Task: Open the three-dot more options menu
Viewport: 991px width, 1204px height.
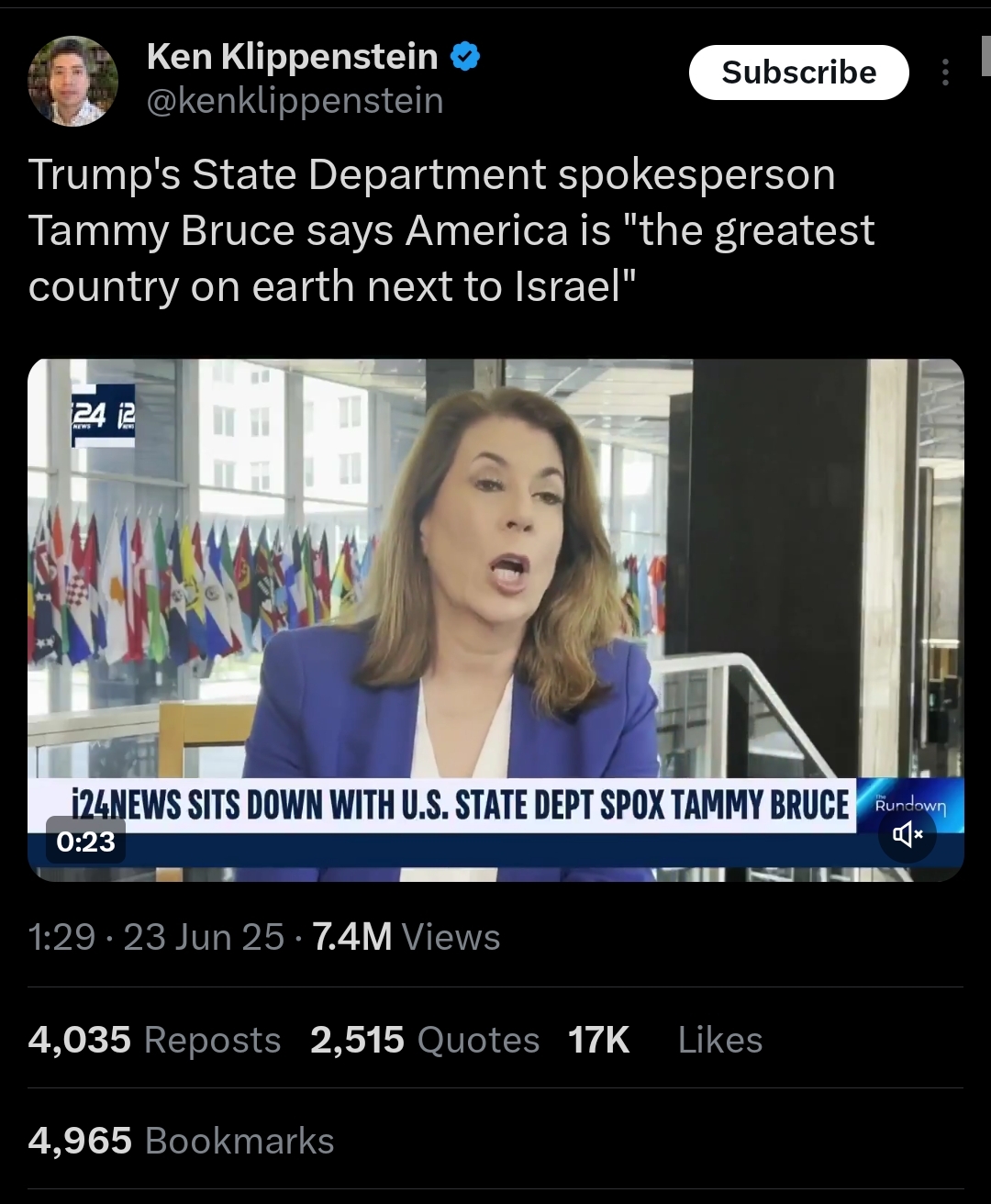Action: pos(945,72)
